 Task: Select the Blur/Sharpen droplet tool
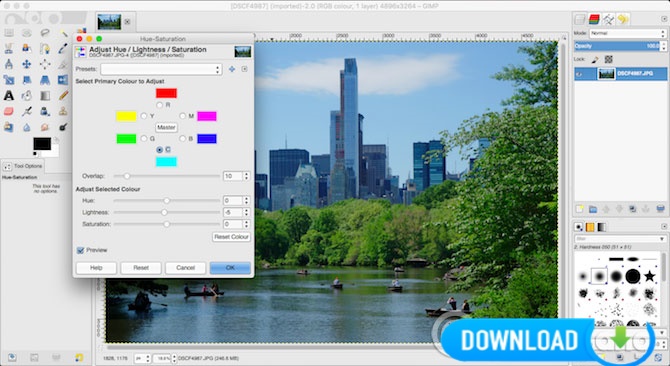[26, 127]
